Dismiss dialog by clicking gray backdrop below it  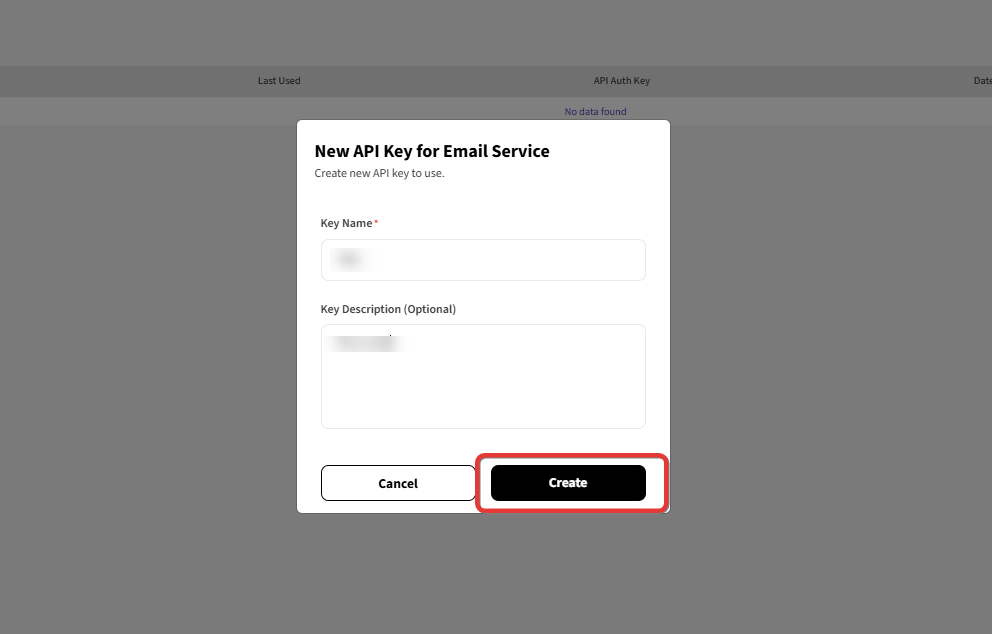coord(483,573)
